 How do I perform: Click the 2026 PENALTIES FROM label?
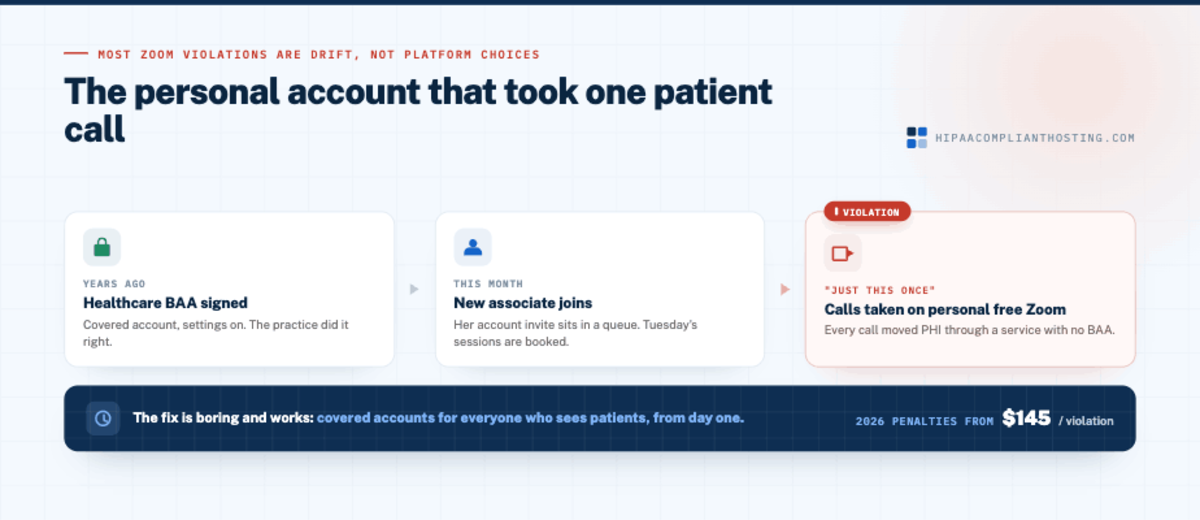(x=925, y=421)
